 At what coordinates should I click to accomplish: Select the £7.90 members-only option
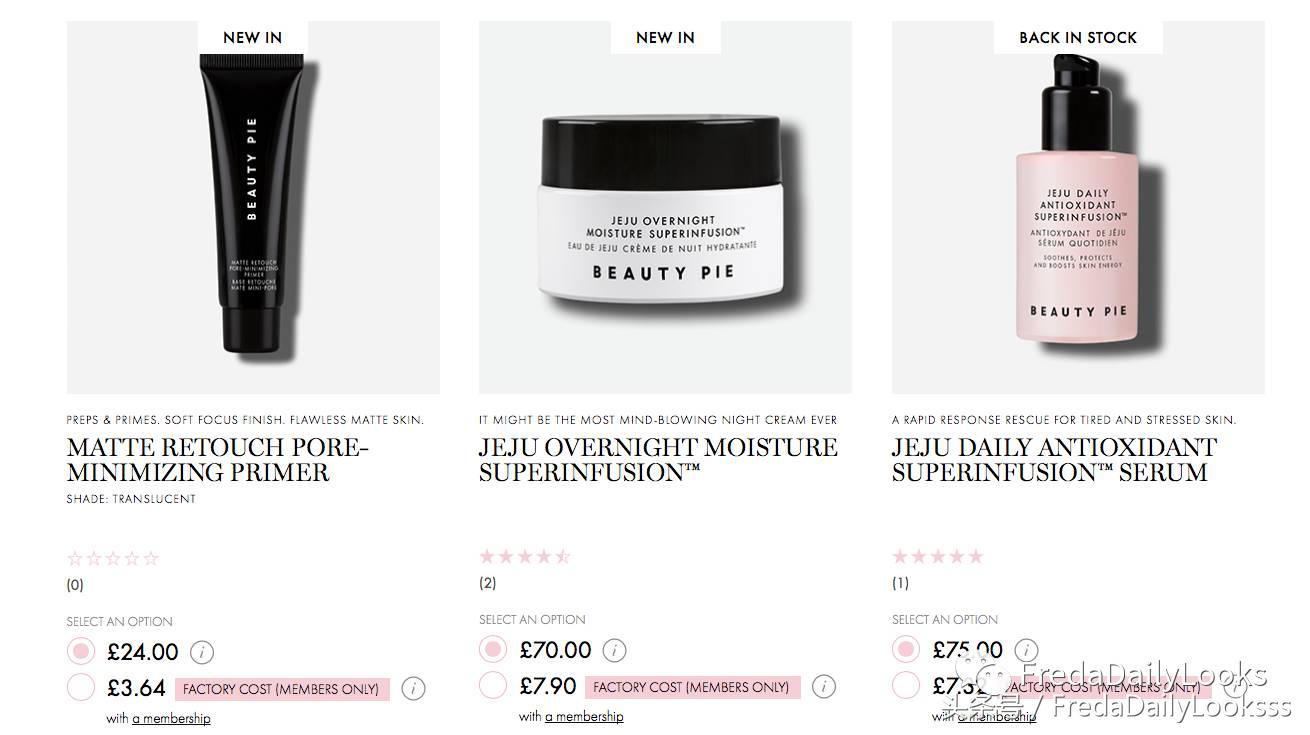click(493, 686)
